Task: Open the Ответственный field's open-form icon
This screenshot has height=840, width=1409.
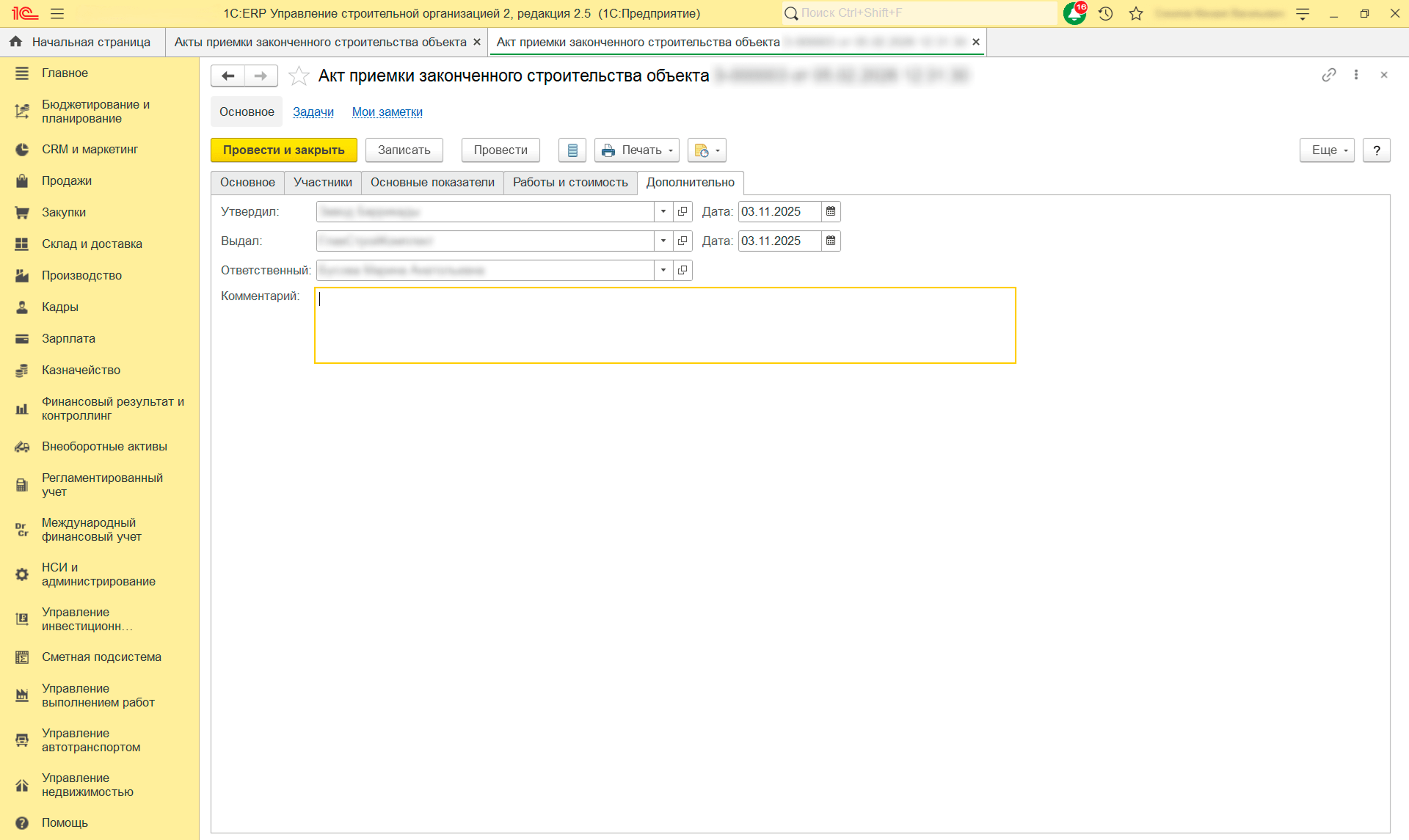Action: [x=682, y=271]
